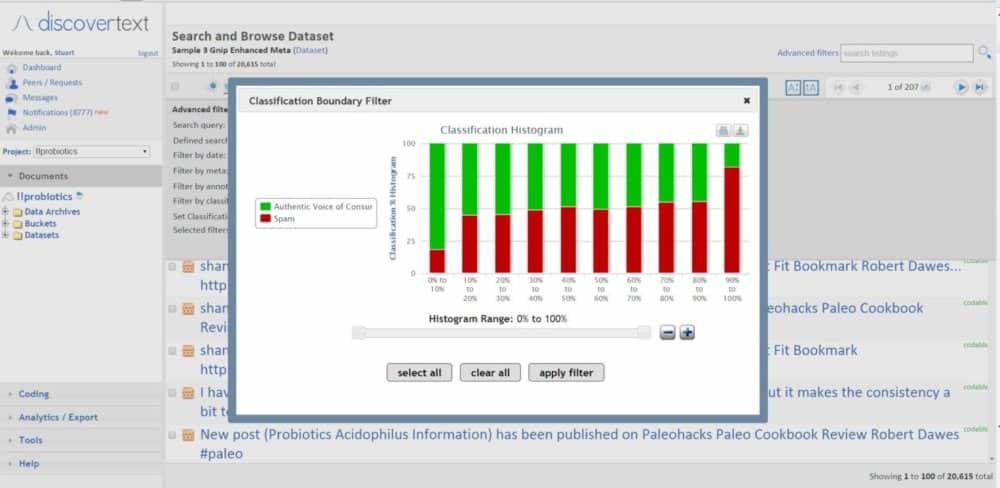Check the first listed document's checkbox
Screen dimensions: 1000x488
tap(173, 267)
